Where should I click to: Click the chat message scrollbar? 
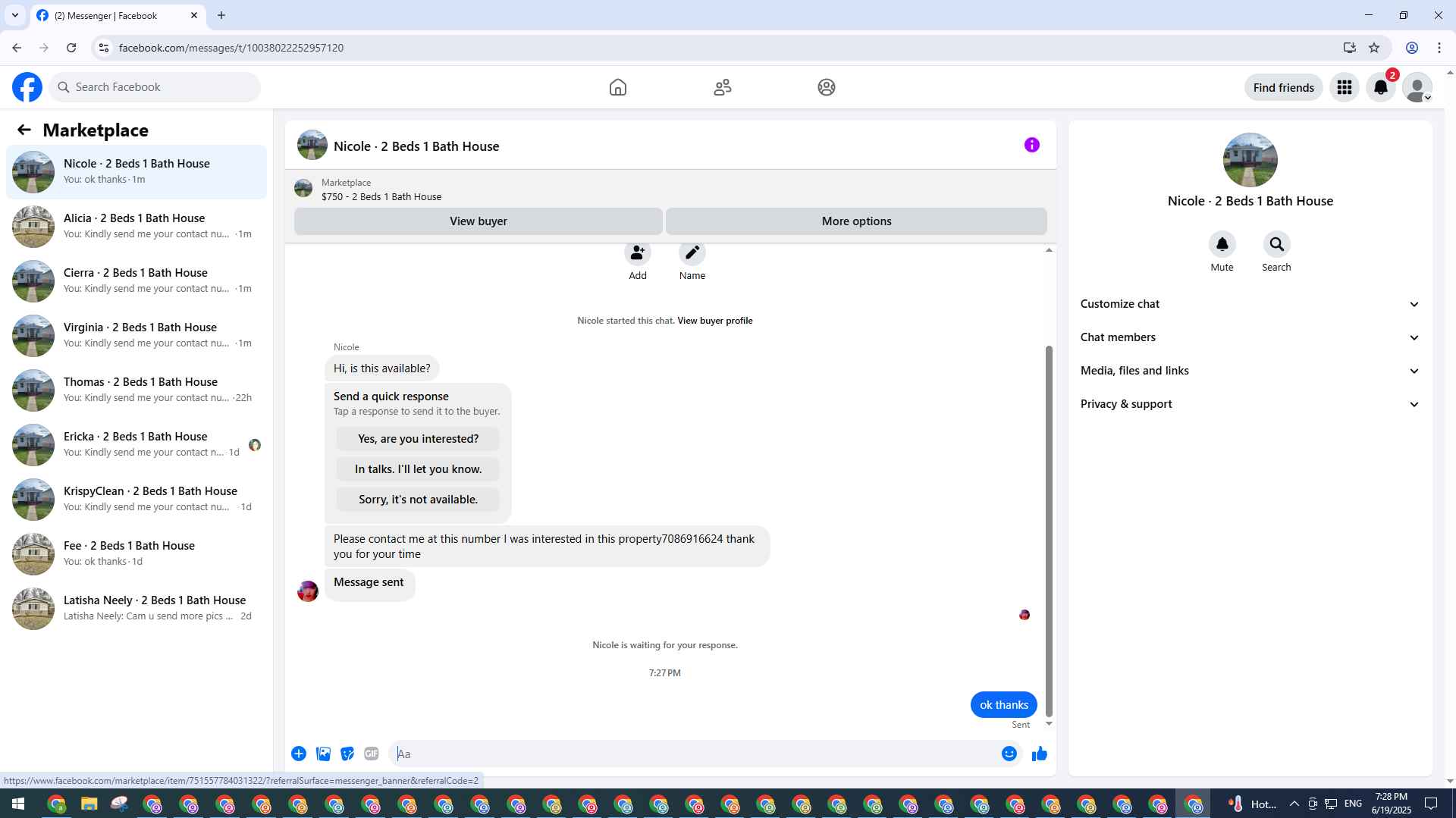pos(1049,531)
